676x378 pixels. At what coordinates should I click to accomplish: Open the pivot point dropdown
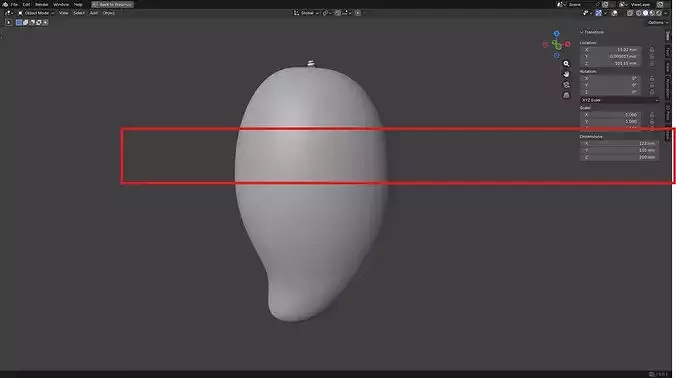(x=327, y=13)
